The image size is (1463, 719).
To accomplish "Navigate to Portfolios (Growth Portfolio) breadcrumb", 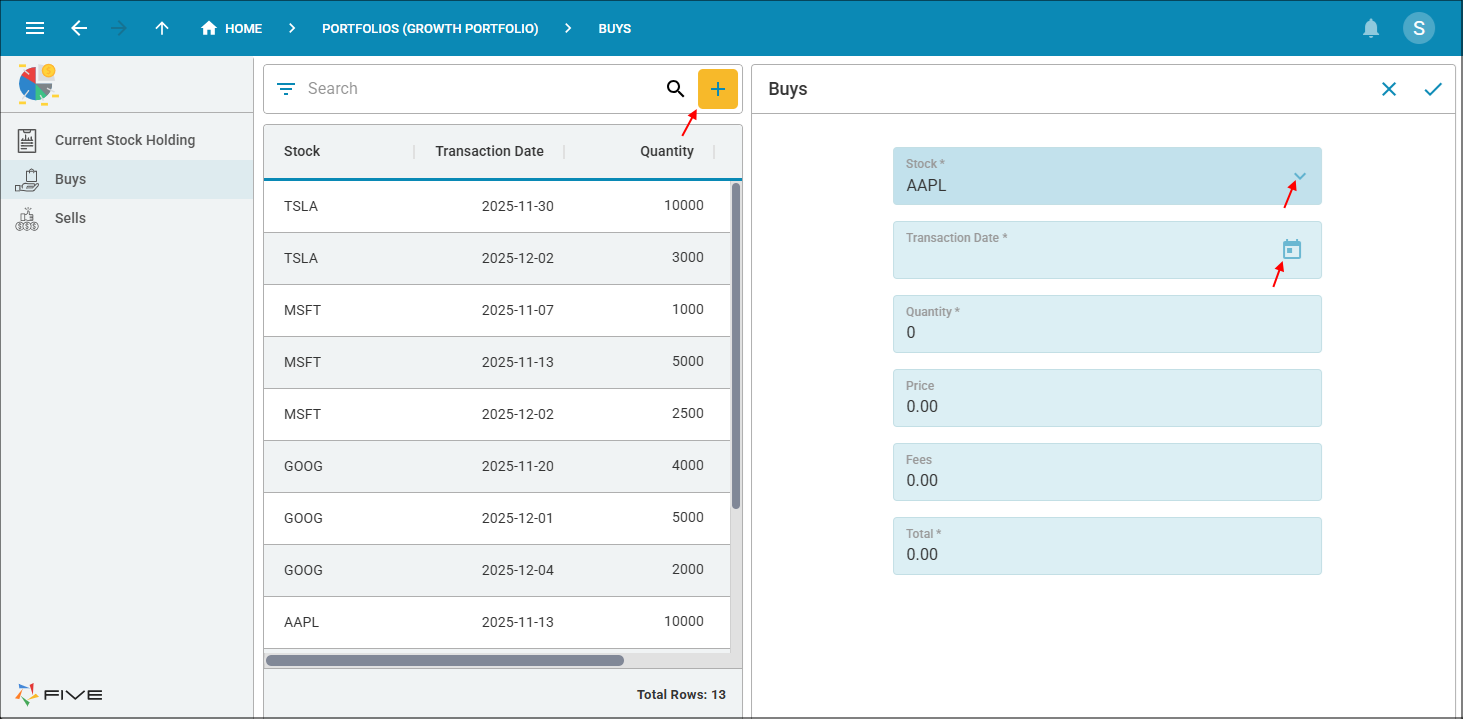I will pos(430,28).
